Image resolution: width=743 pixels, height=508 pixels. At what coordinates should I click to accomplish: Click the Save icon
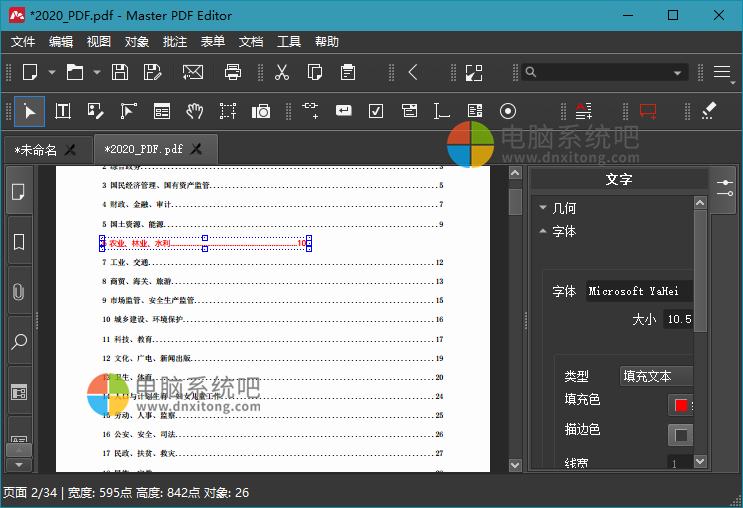pos(120,73)
